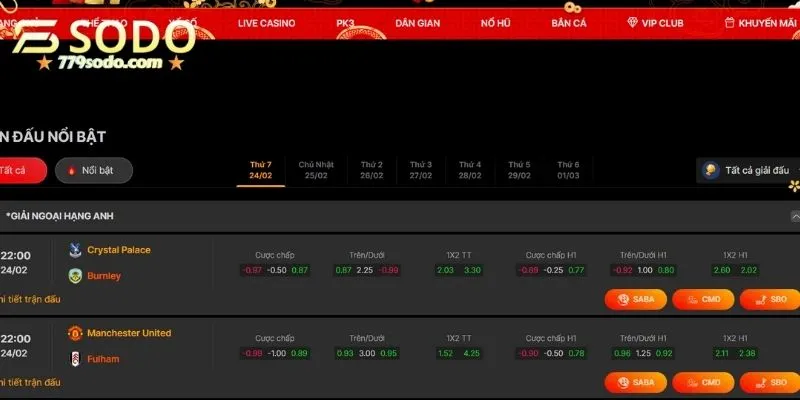
Task: Select Cược chấp H1 odds 0.77 Crystal Palace
Action: tap(576, 270)
